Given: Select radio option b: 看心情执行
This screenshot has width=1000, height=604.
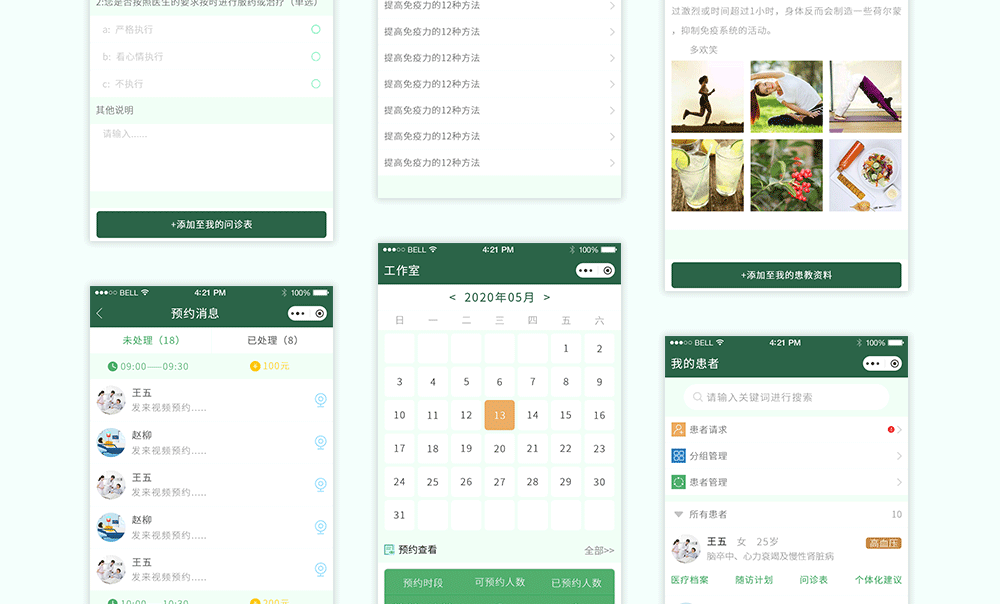Looking at the screenshot, I should [316, 57].
